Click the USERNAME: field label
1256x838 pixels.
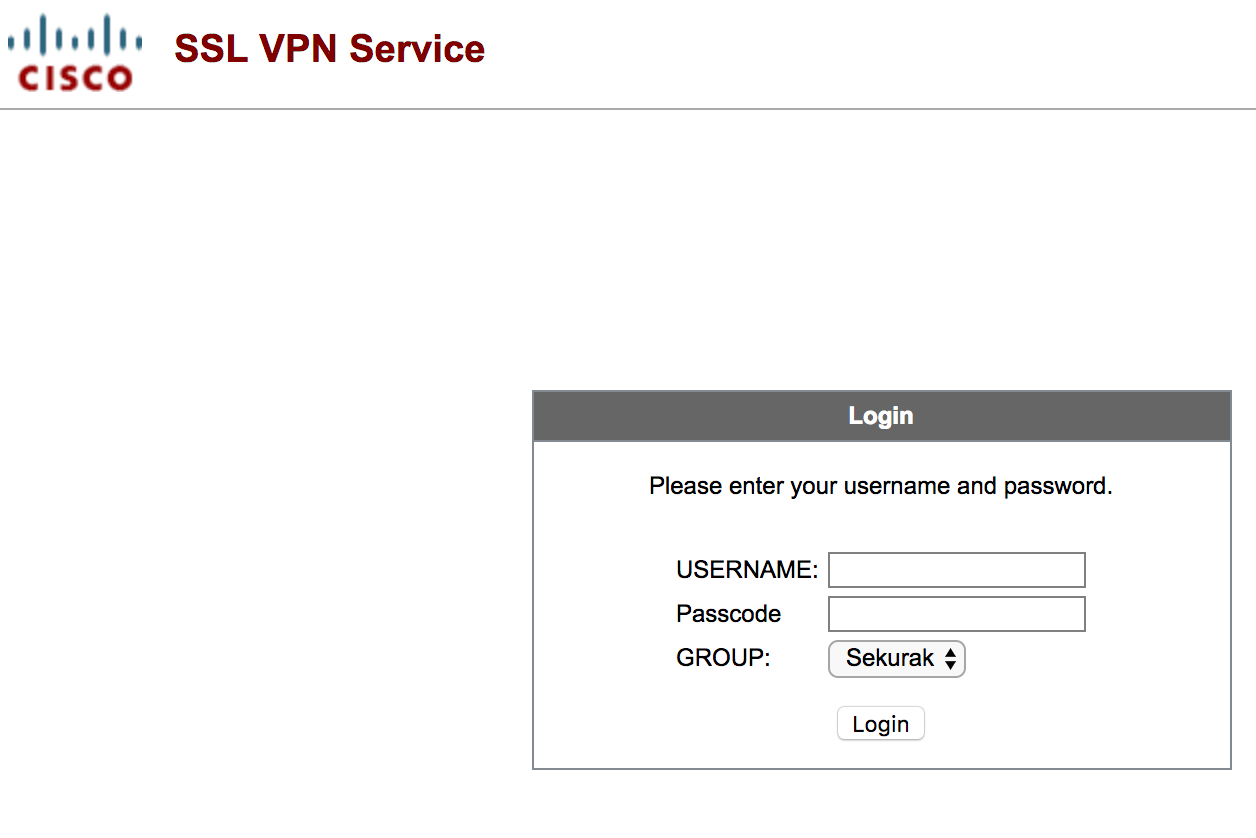747,570
